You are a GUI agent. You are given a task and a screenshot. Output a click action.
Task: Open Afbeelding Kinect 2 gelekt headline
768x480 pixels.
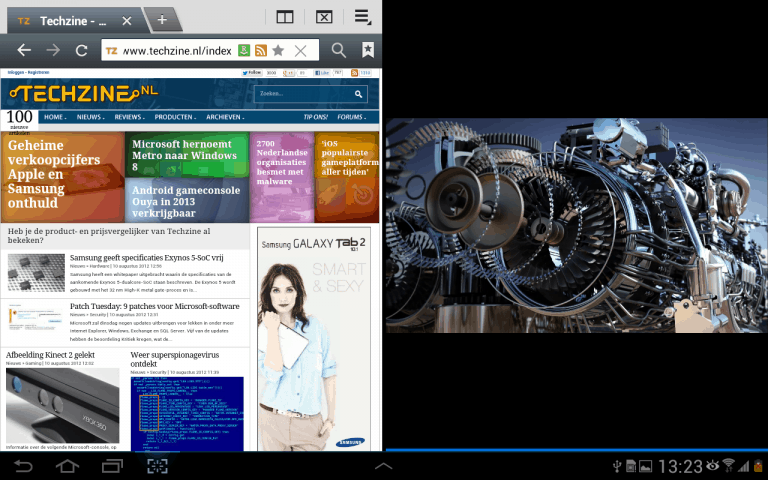pyautogui.click(x=50, y=355)
